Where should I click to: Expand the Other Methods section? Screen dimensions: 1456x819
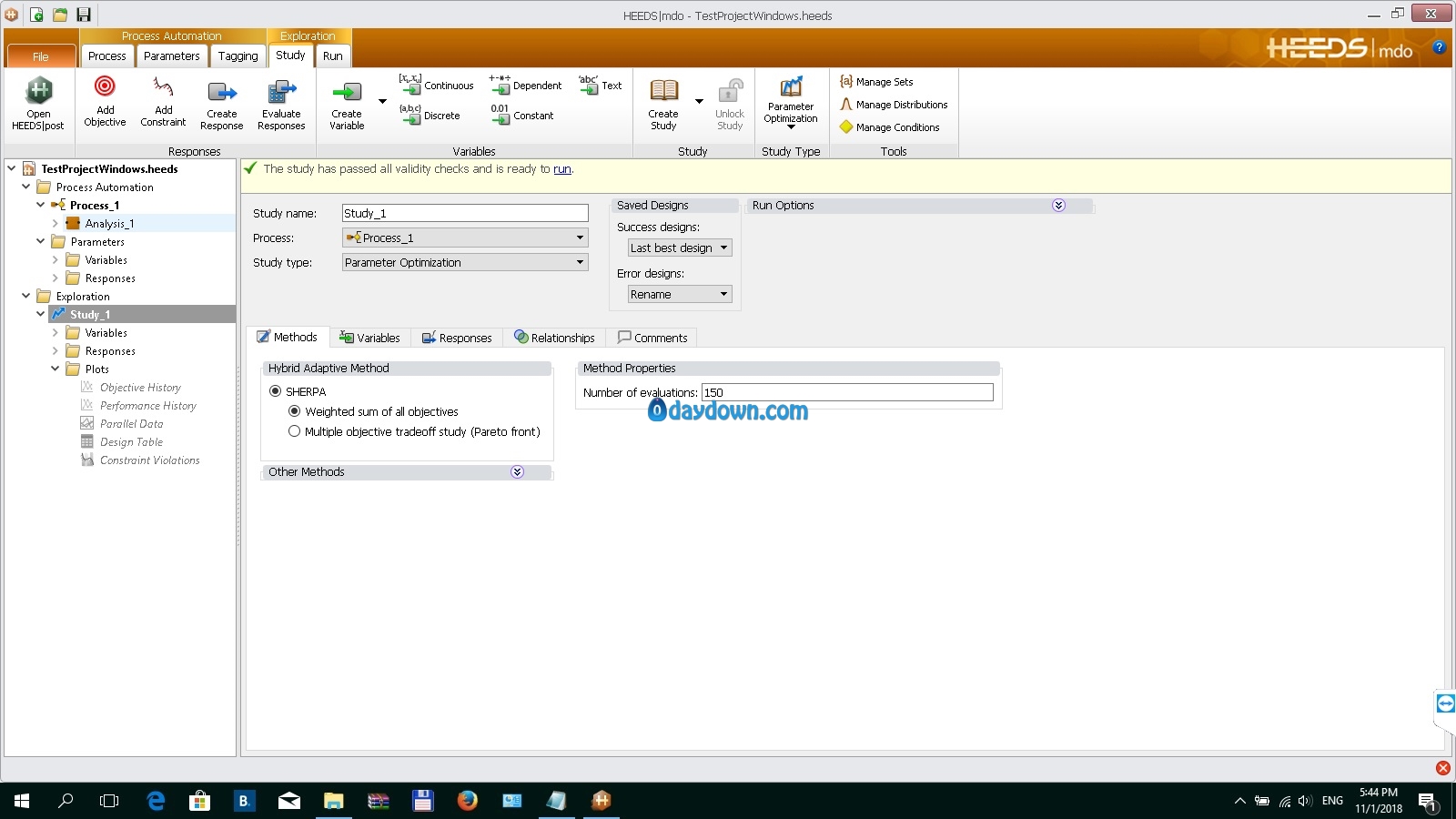[x=517, y=471]
